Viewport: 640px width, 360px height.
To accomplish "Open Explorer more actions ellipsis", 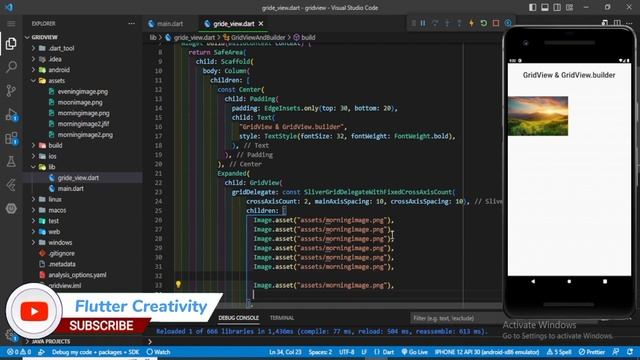I will point(131,24).
